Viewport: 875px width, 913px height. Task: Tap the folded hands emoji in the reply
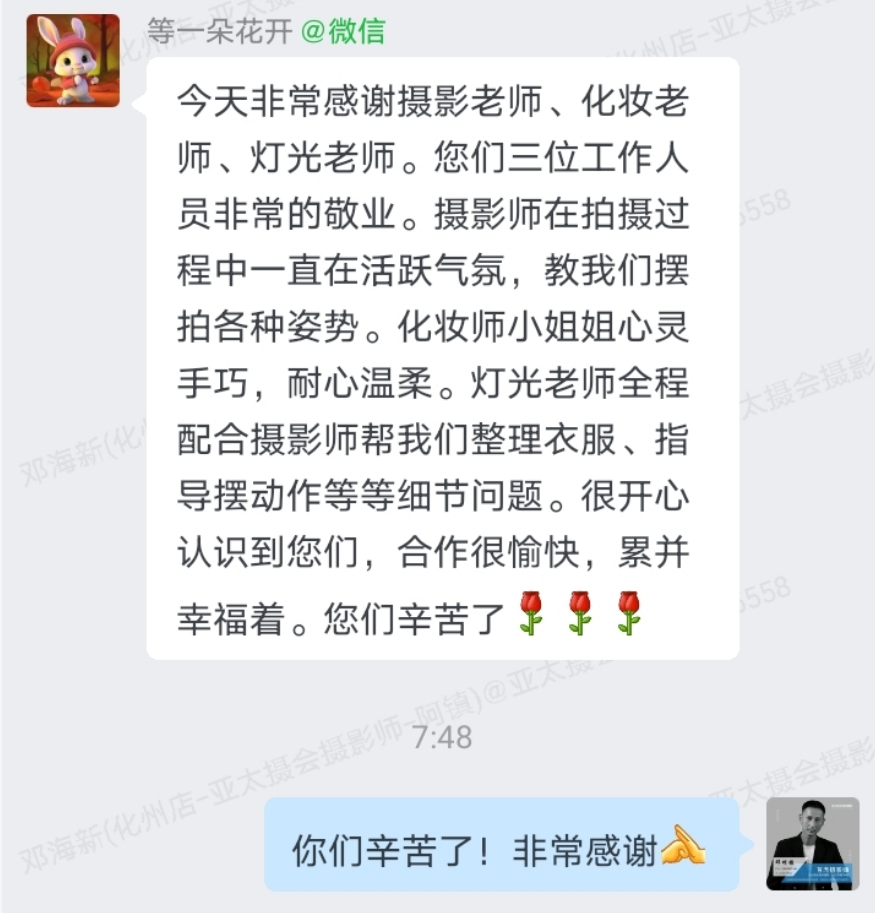[x=683, y=845]
